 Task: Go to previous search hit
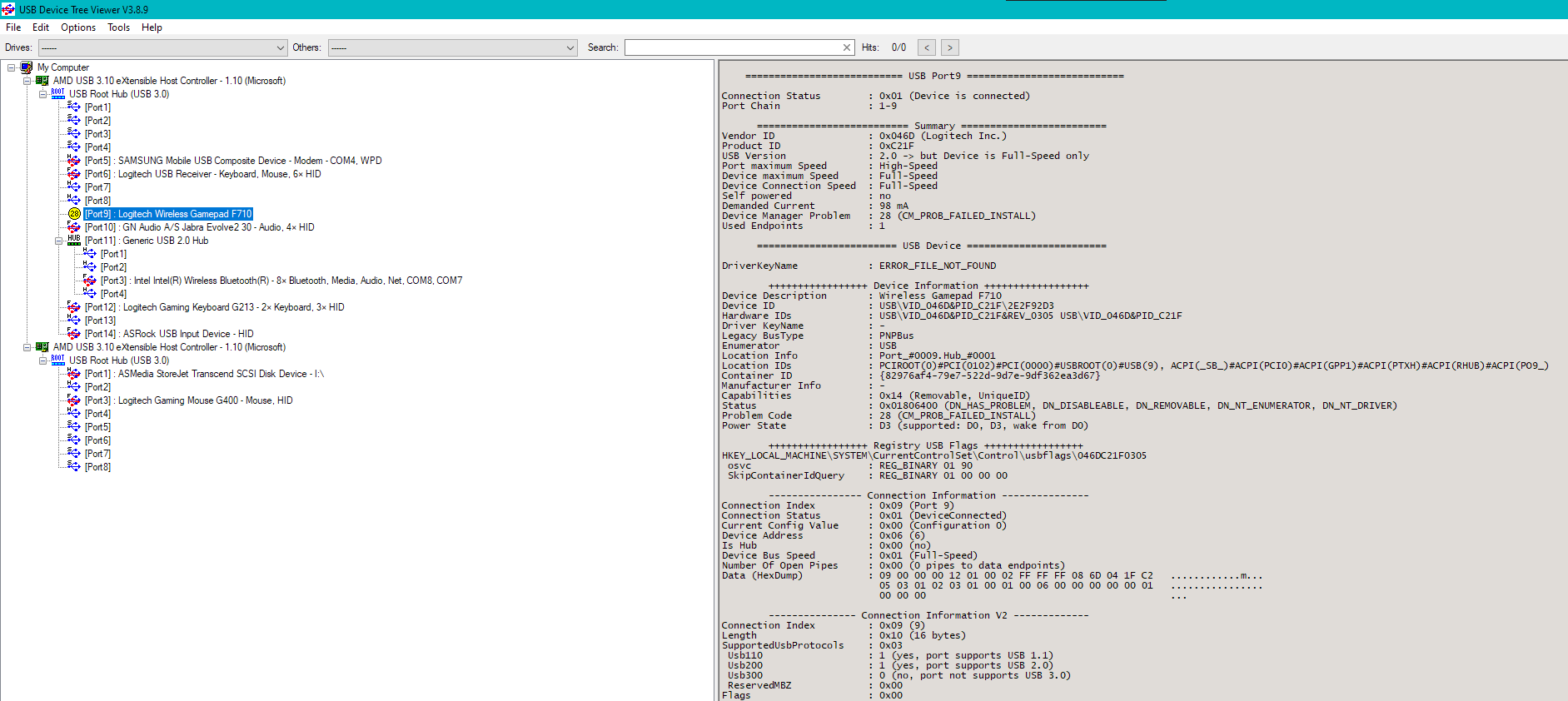(927, 47)
